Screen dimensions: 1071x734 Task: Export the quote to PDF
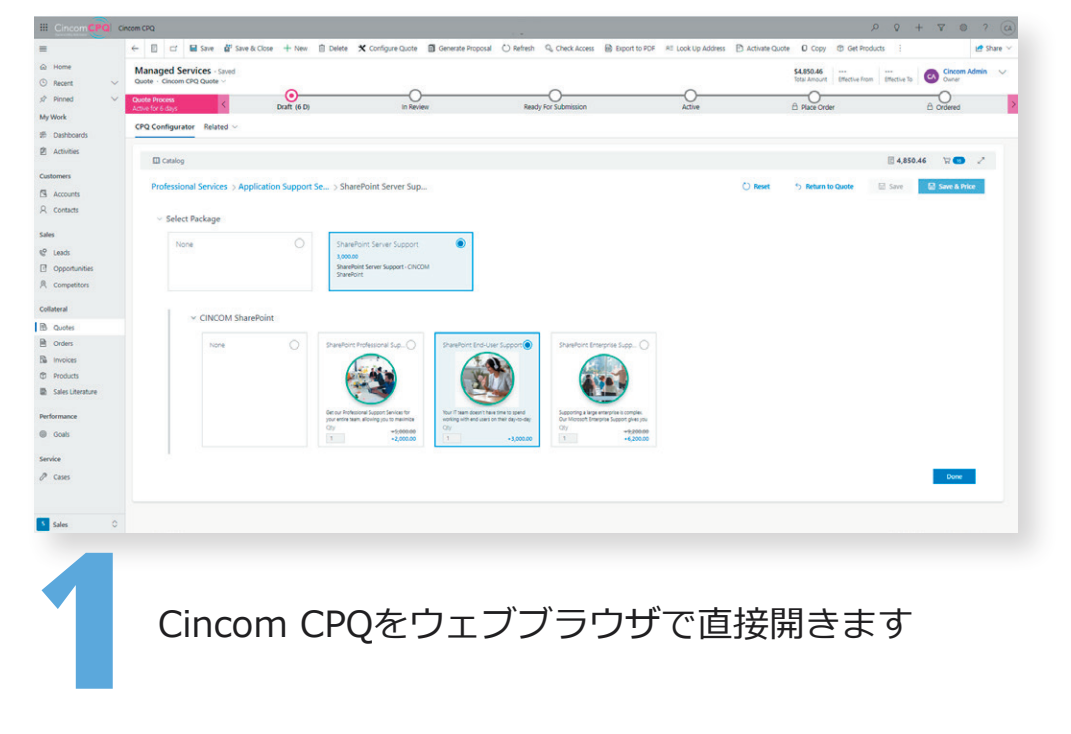coord(629,48)
